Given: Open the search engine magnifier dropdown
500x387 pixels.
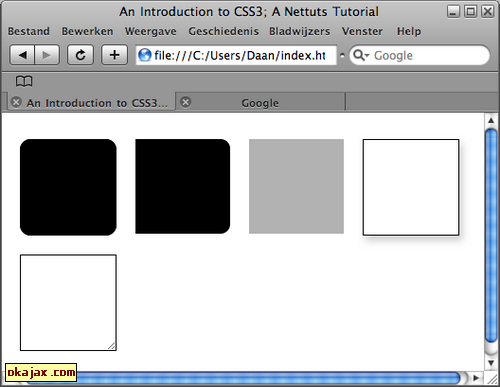Looking at the screenshot, I should 361,55.
